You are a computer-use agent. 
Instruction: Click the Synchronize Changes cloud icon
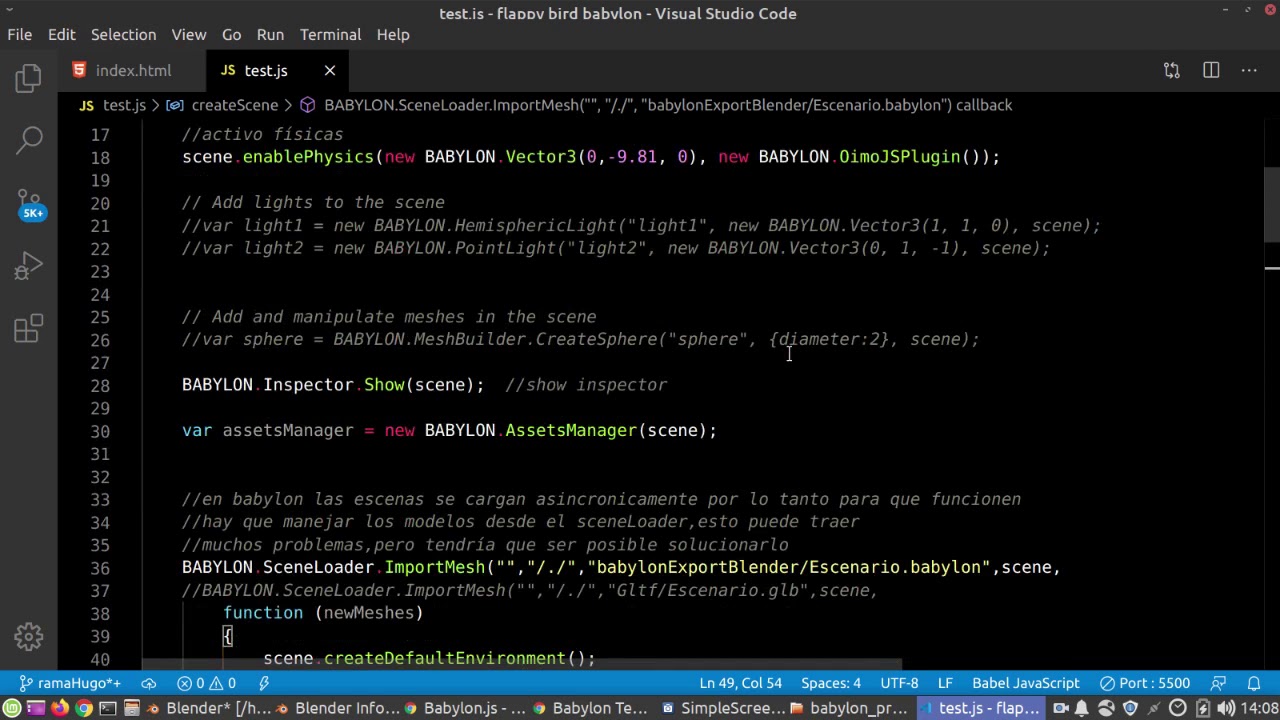149,683
